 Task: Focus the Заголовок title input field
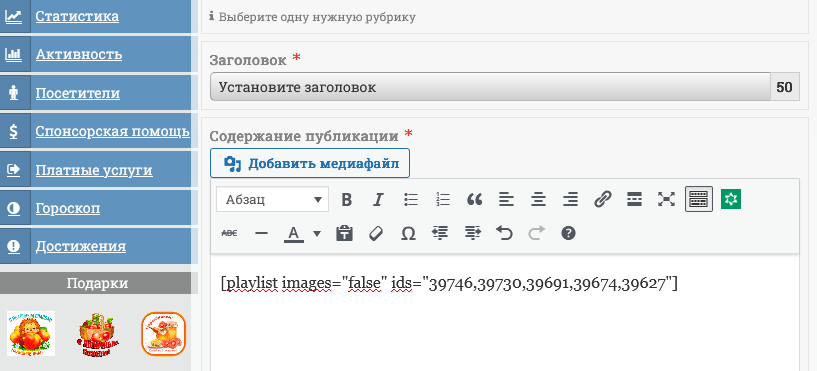coord(490,87)
